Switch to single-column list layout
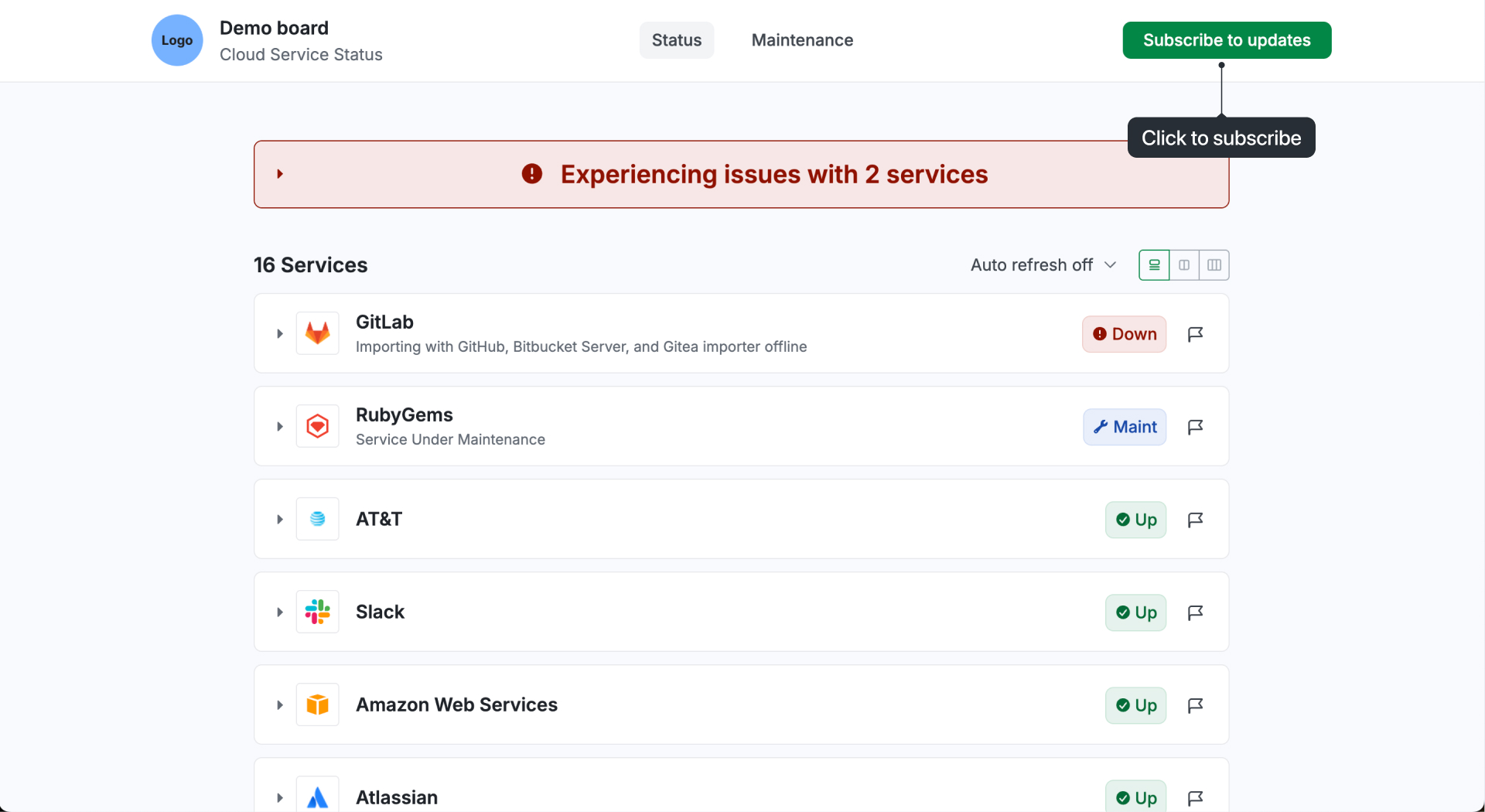1485x812 pixels. 1154,265
